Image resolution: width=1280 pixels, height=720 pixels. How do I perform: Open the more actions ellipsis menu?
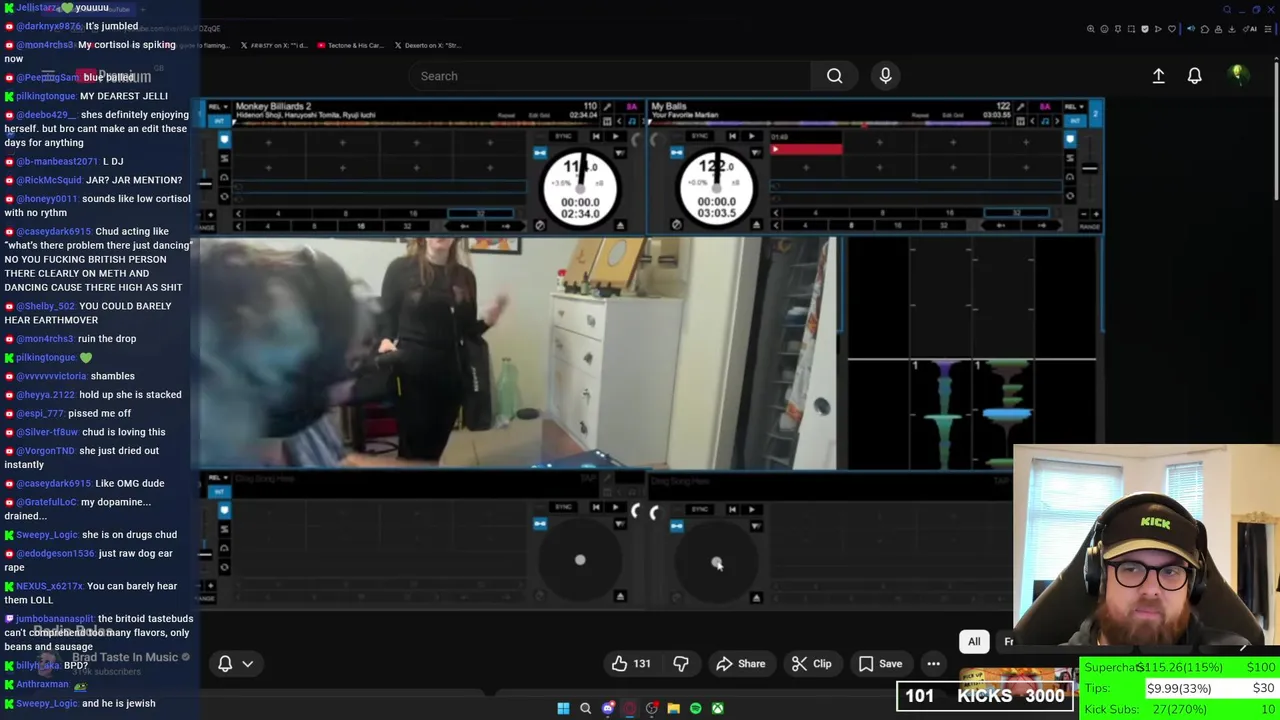pos(933,664)
